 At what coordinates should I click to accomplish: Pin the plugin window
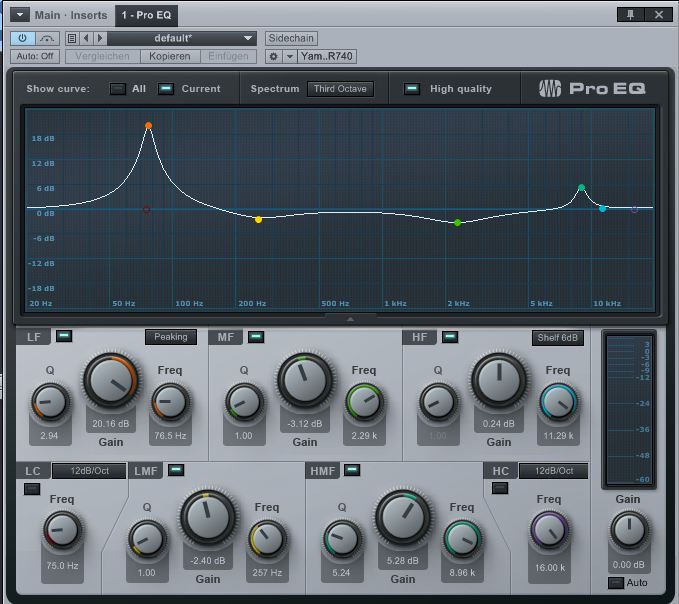pyautogui.click(x=630, y=15)
